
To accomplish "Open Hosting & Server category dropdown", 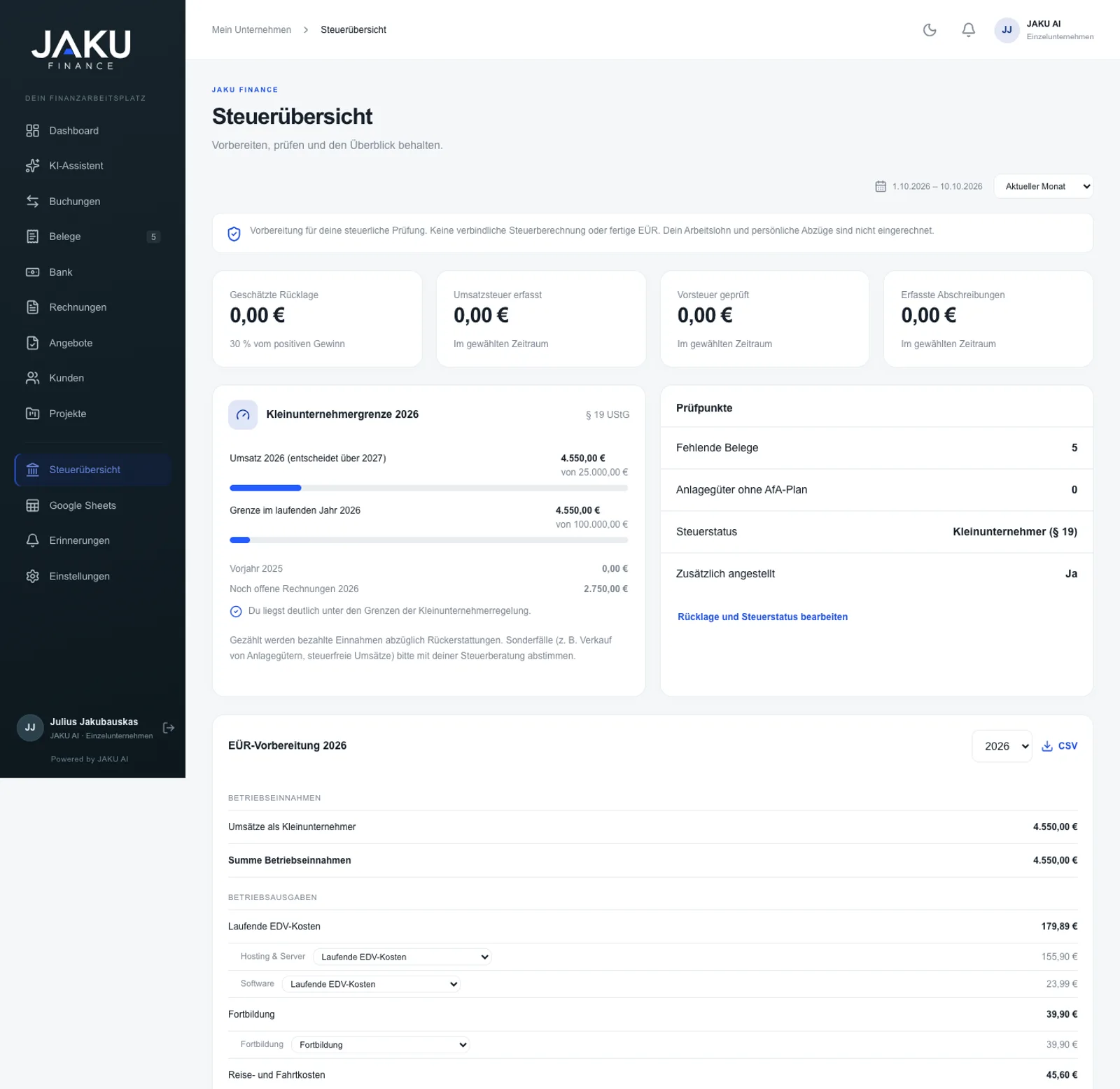I will [x=402, y=957].
